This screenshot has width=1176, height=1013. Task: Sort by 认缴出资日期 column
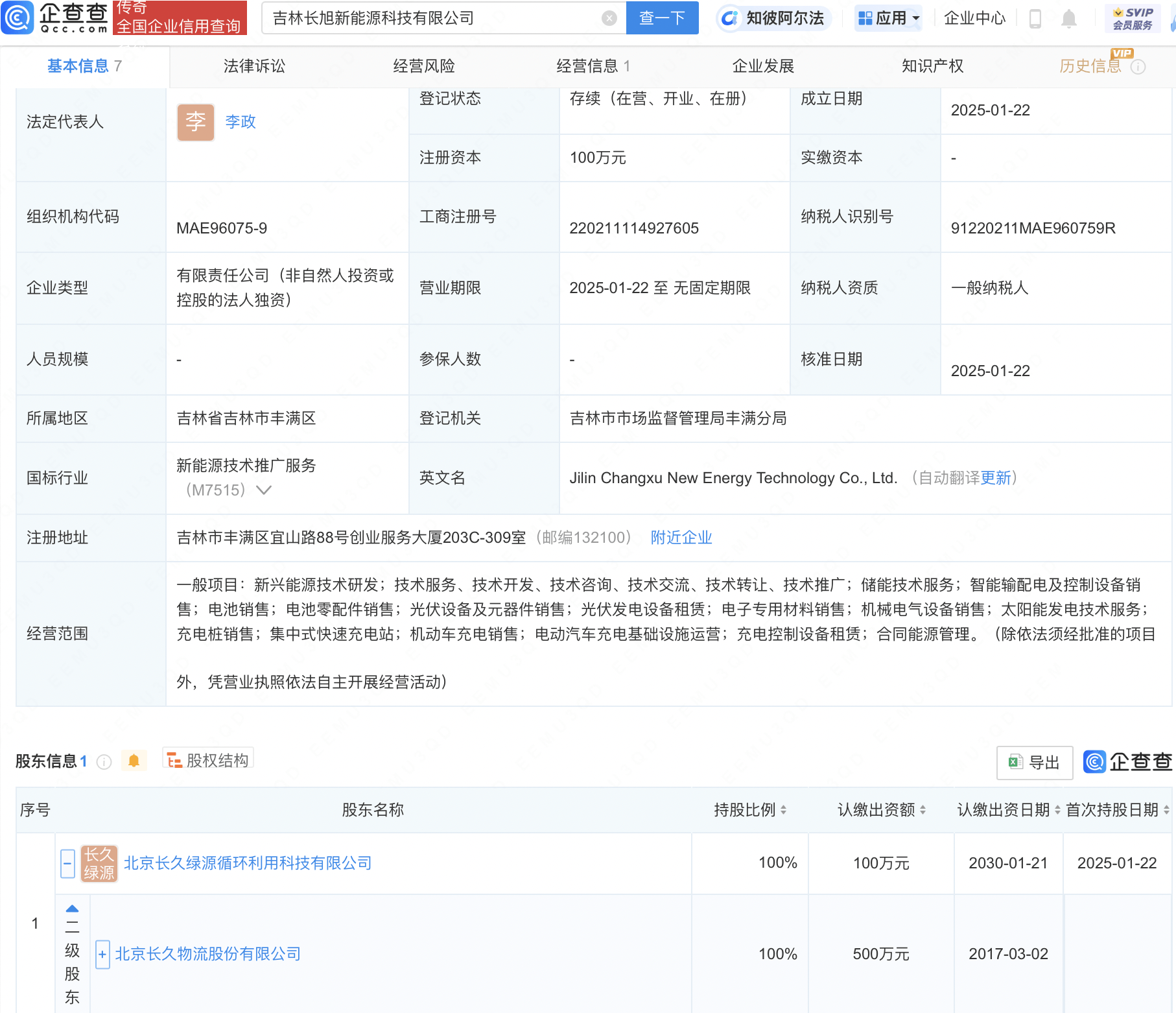(x=1057, y=810)
